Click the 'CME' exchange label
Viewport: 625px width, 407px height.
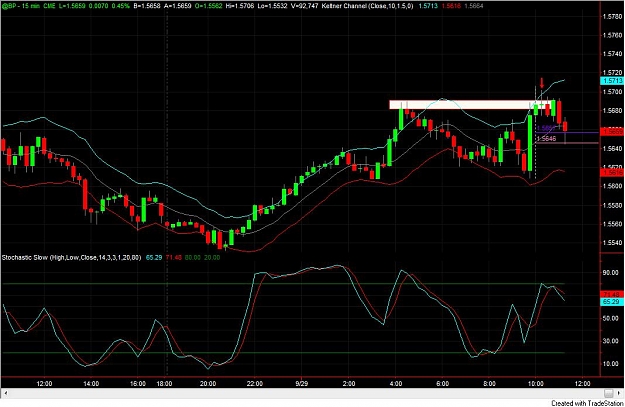49,6
